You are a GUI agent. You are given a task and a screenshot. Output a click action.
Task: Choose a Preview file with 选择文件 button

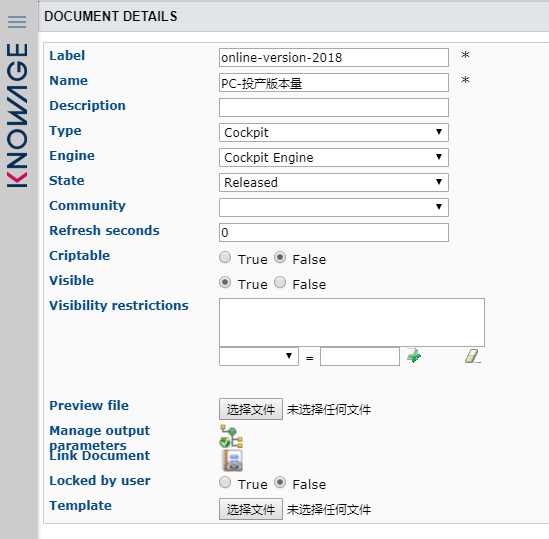click(251, 409)
